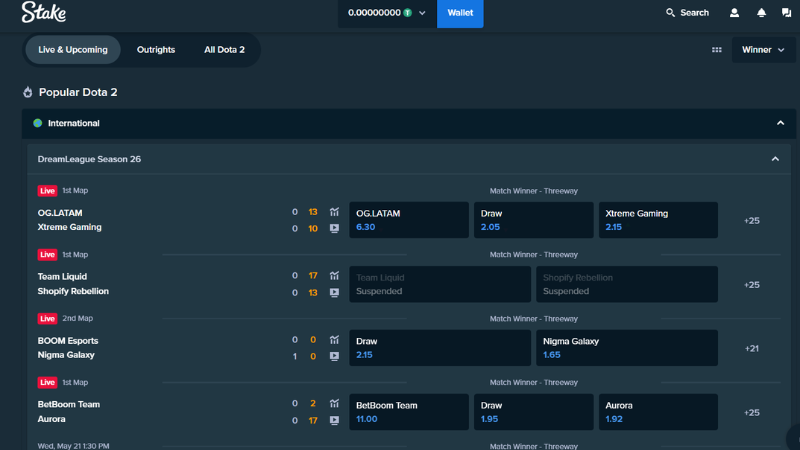Show +25 more markets for OG.LATAM match
This screenshot has width=800, height=450.
coord(752,220)
